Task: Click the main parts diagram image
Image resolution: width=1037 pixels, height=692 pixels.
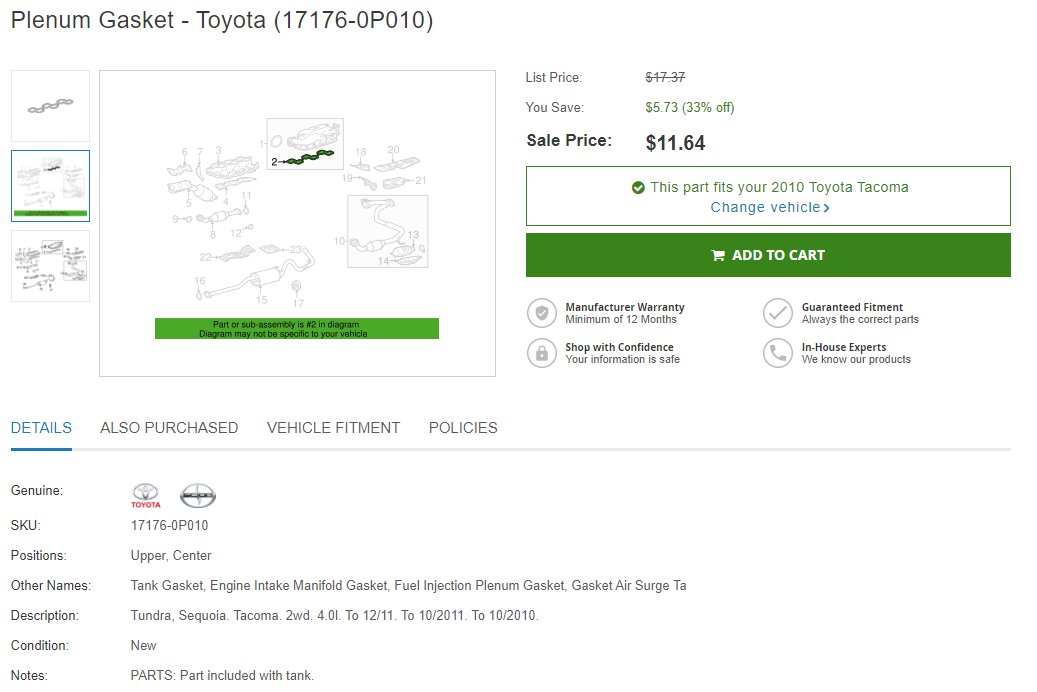Action: (x=298, y=224)
